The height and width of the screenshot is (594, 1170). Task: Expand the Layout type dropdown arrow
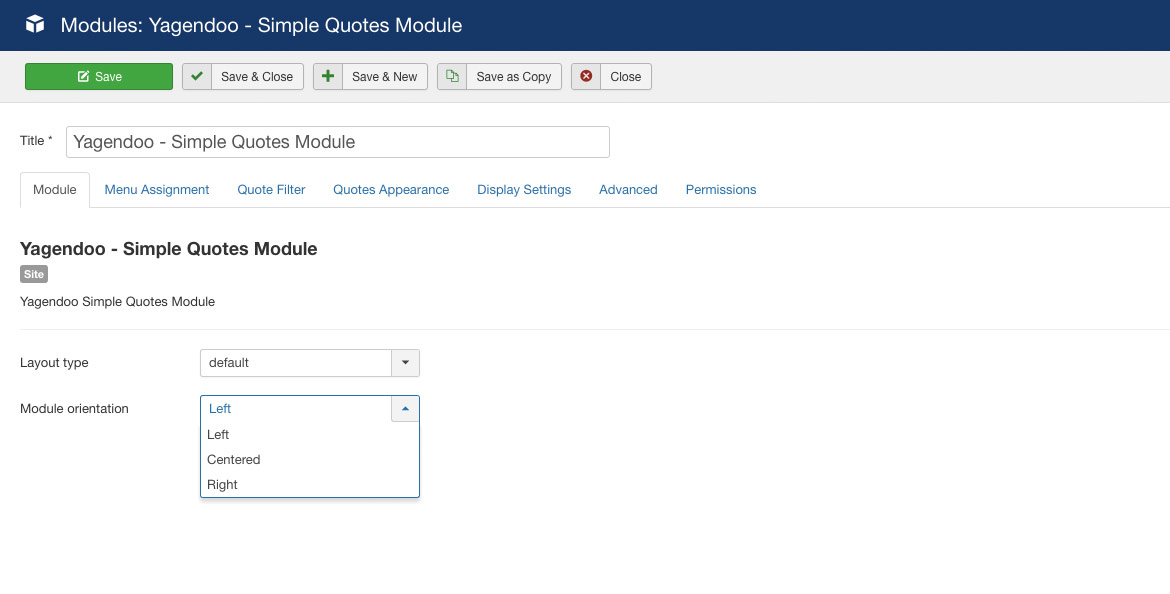tap(405, 363)
